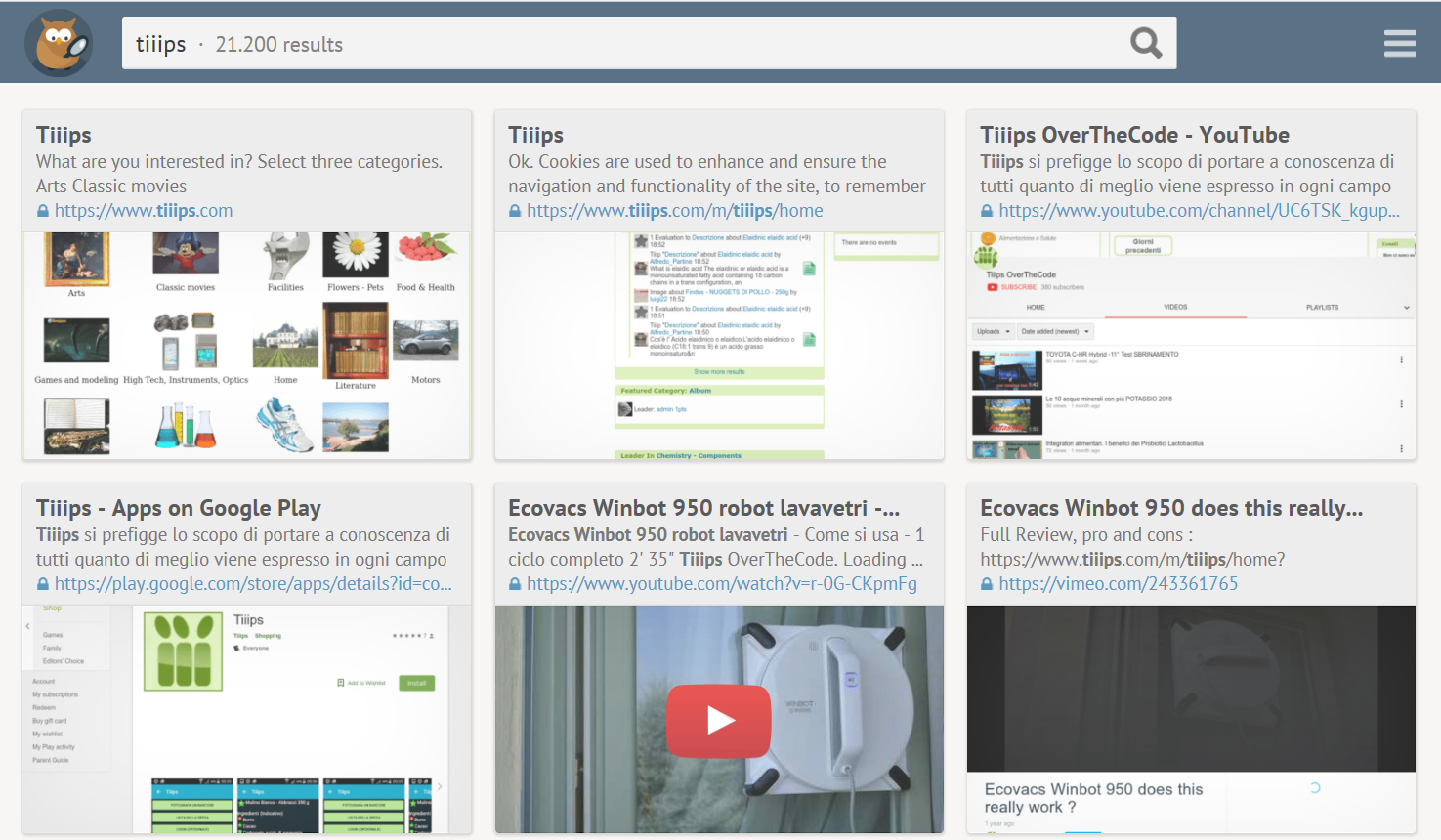1441x840 pixels.
Task: Click the YouTube channel URL link
Action: [1199, 211]
